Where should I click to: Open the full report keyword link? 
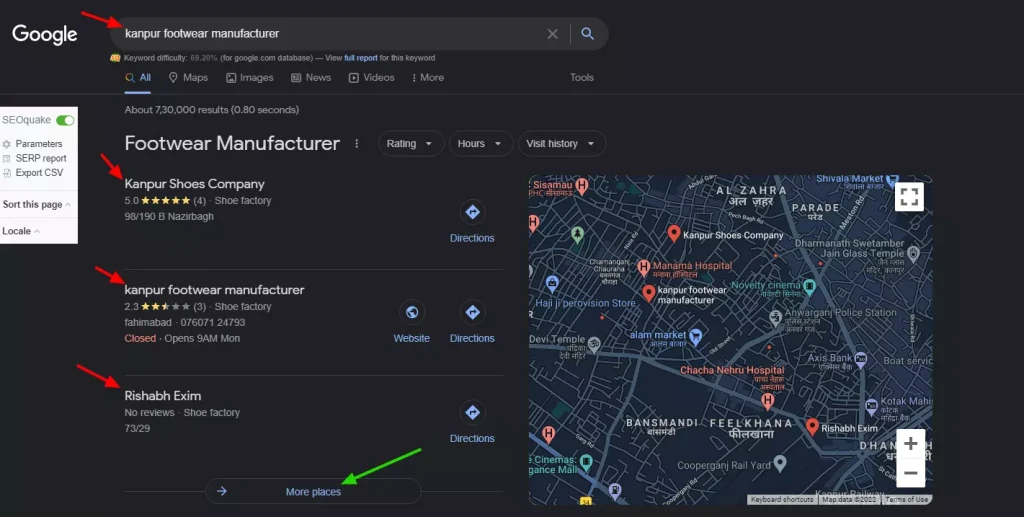pyautogui.click(x=361, y=58)
